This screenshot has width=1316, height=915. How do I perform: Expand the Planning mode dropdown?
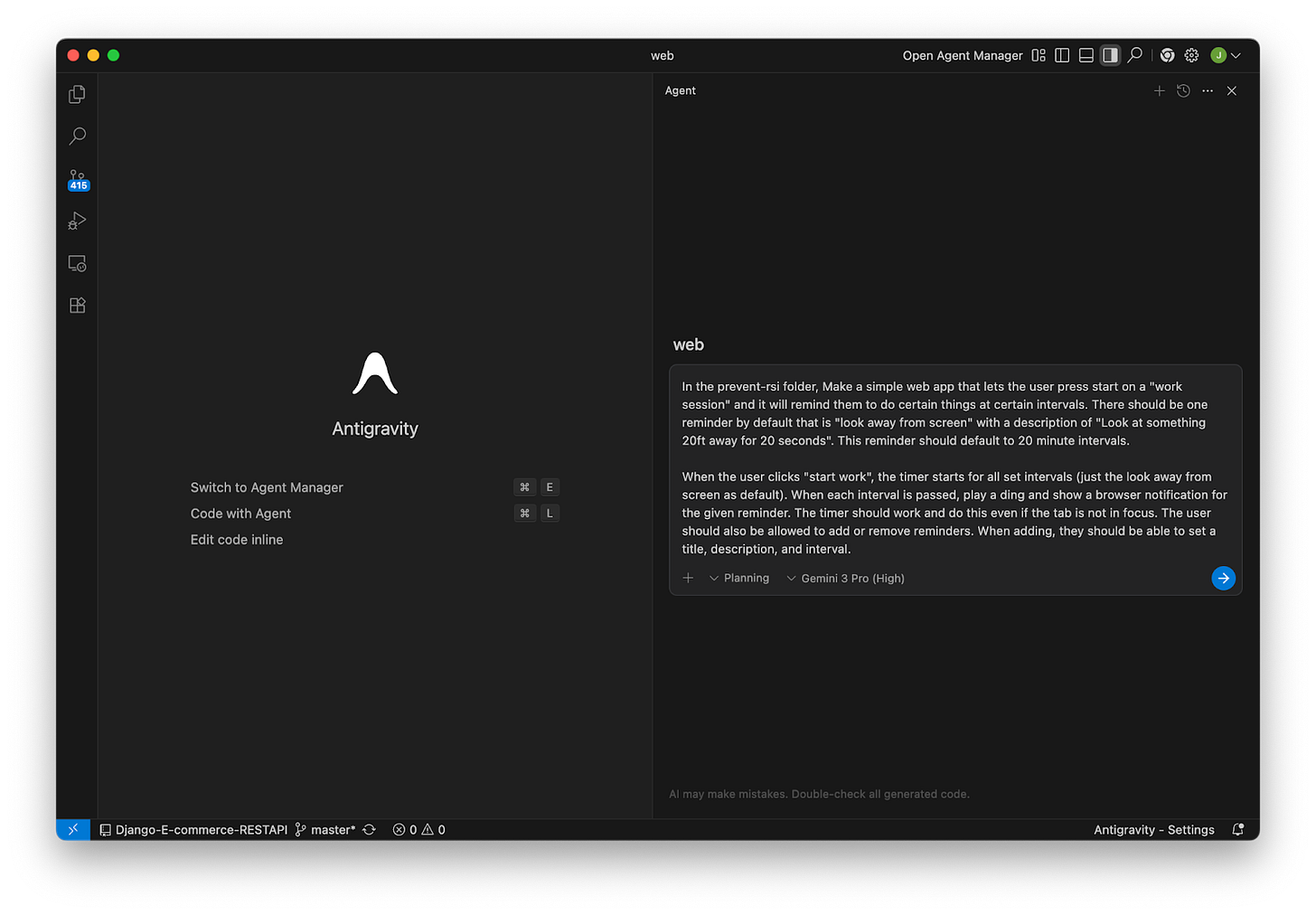(739, 578)
